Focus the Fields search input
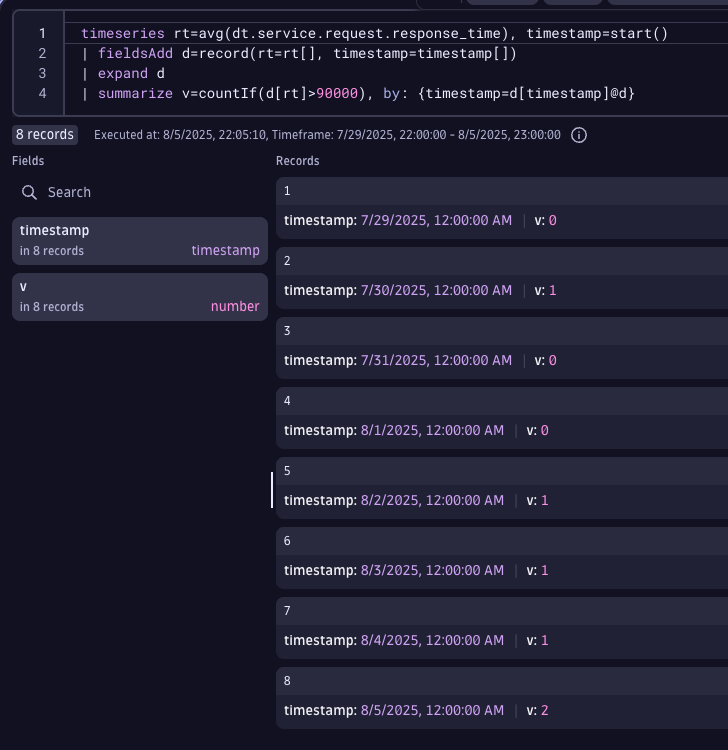This screenshot has height=750, width=728. tap(140, 192)
